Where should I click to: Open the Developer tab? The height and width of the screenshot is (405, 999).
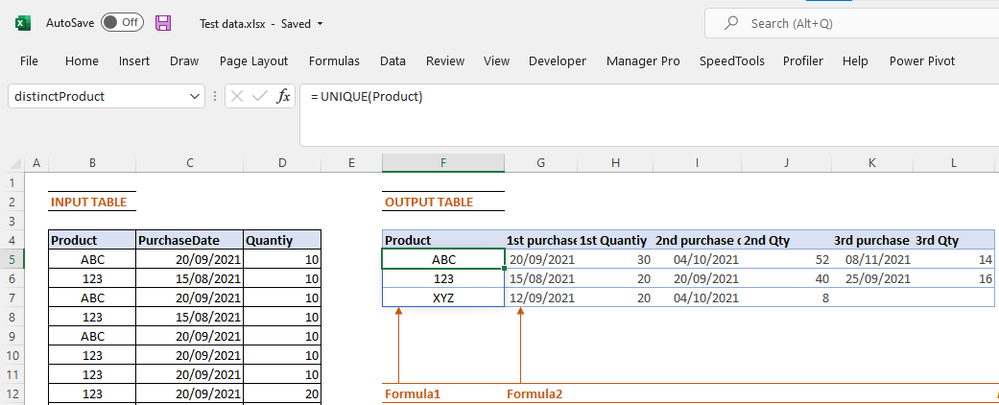point(557,61)
